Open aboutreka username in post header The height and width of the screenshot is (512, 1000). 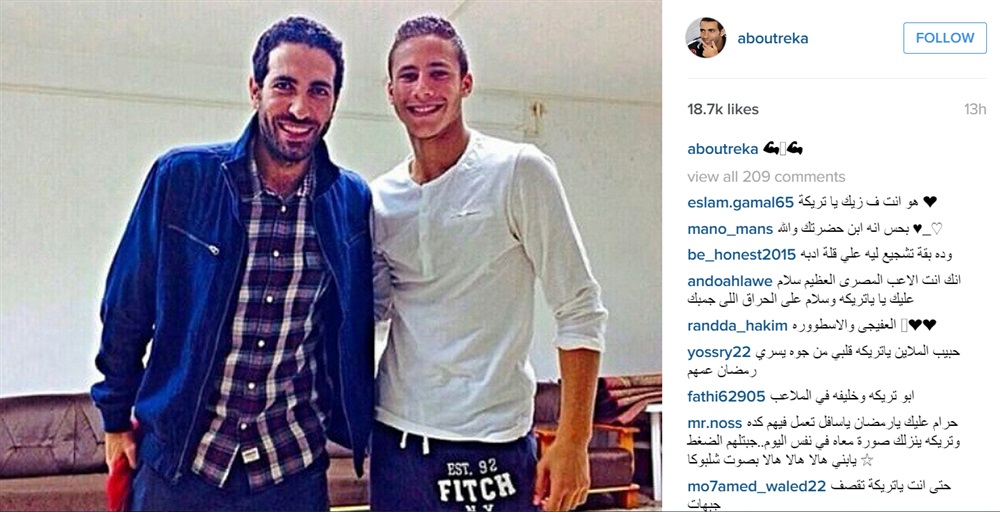(x=772, y=38)
